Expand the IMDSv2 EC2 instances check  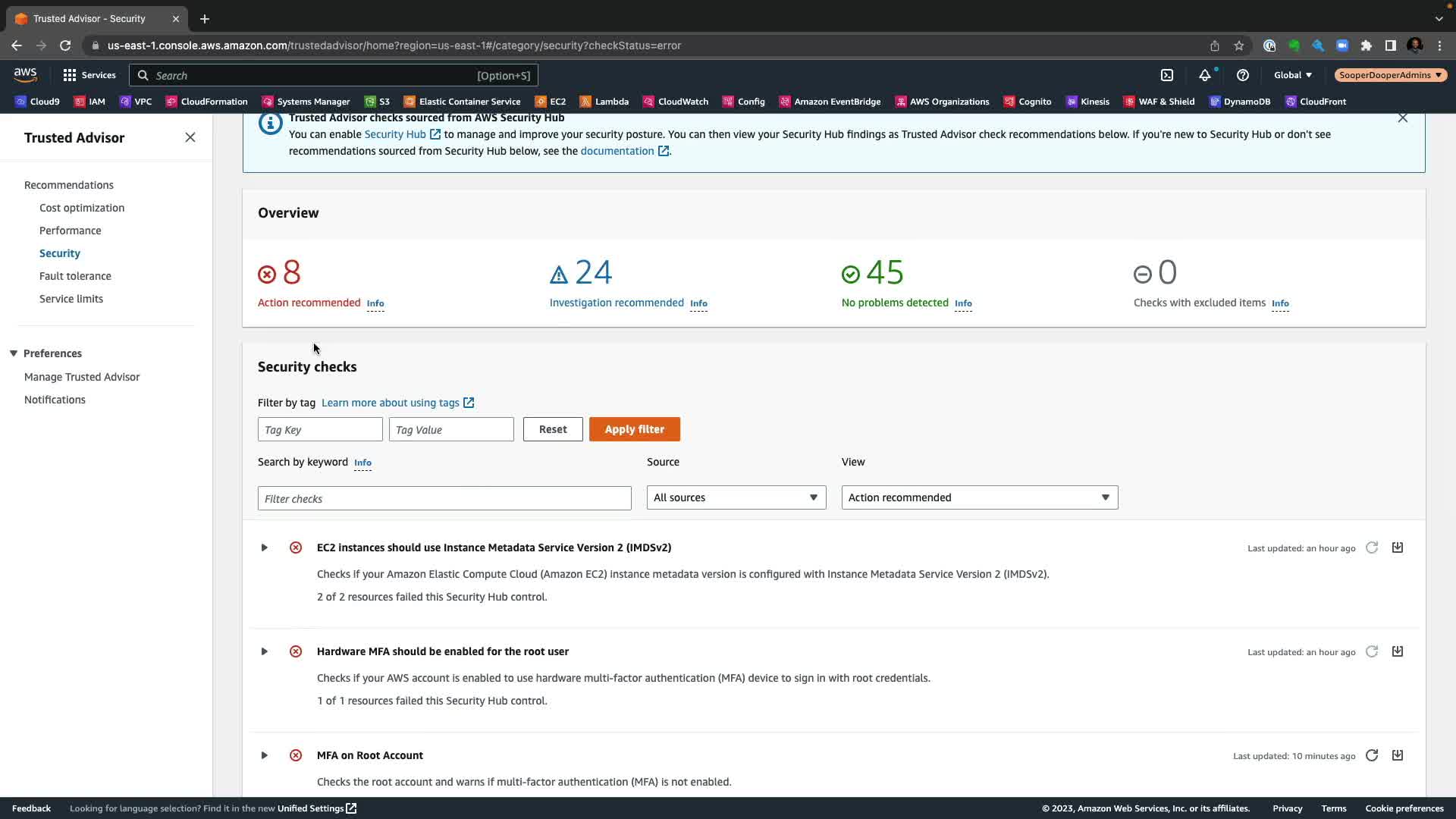coord(264,548)
